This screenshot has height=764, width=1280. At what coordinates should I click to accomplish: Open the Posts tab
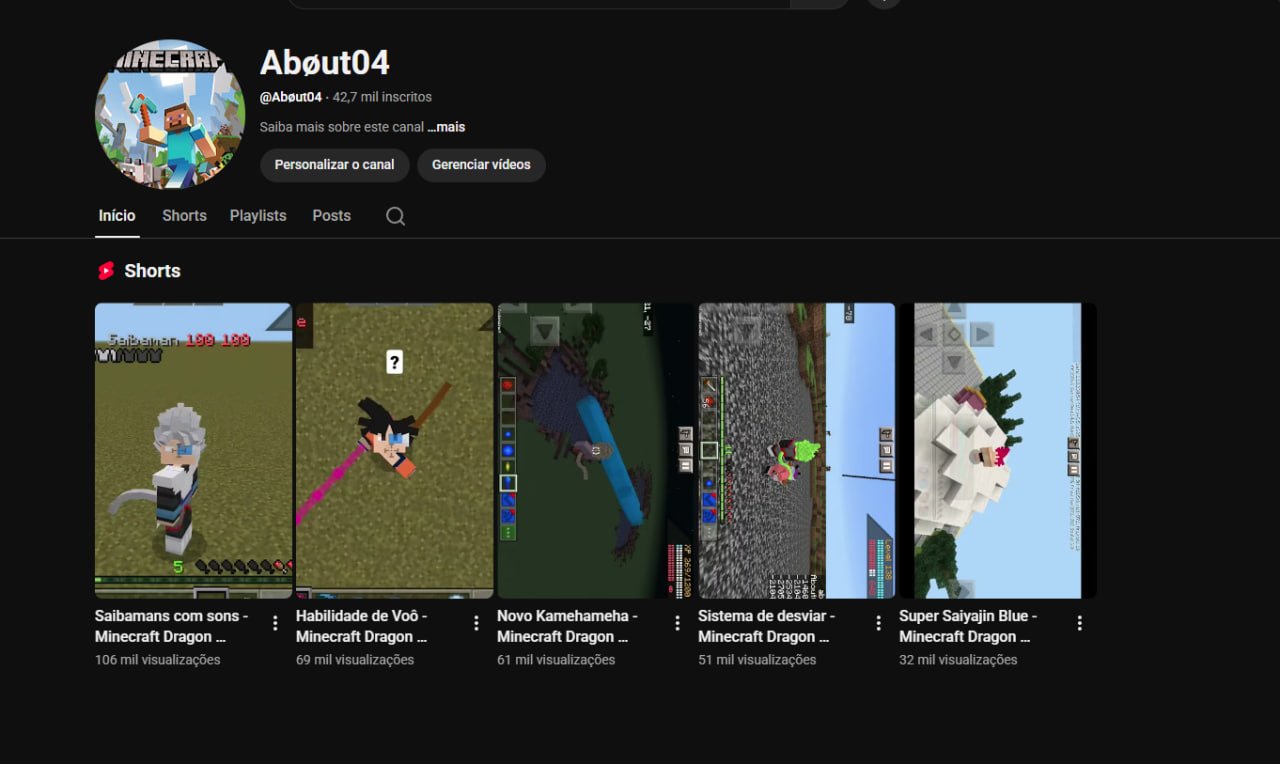coord(331,216)
